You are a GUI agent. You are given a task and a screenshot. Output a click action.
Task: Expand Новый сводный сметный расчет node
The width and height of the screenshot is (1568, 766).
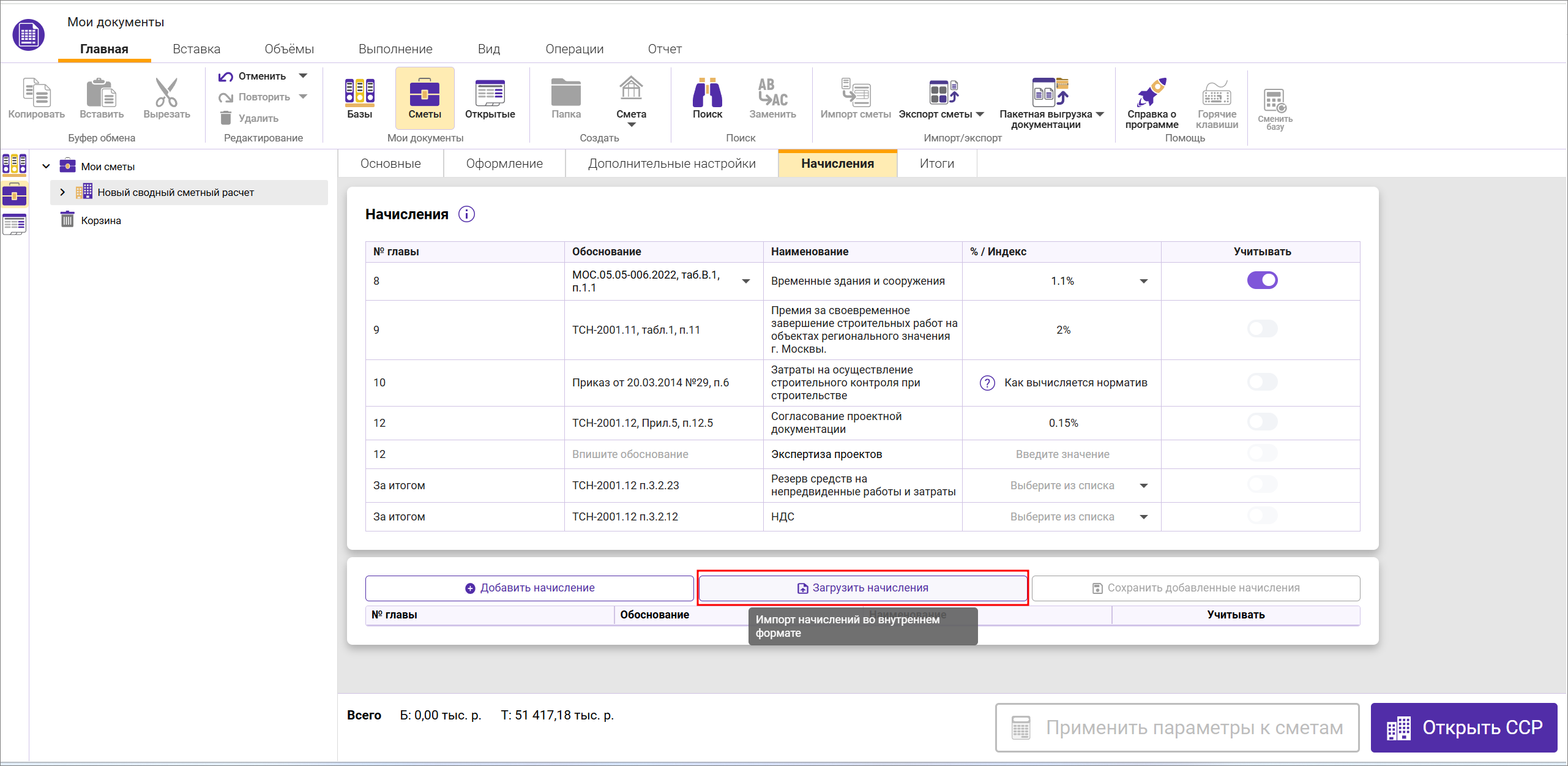coord(62,192)
